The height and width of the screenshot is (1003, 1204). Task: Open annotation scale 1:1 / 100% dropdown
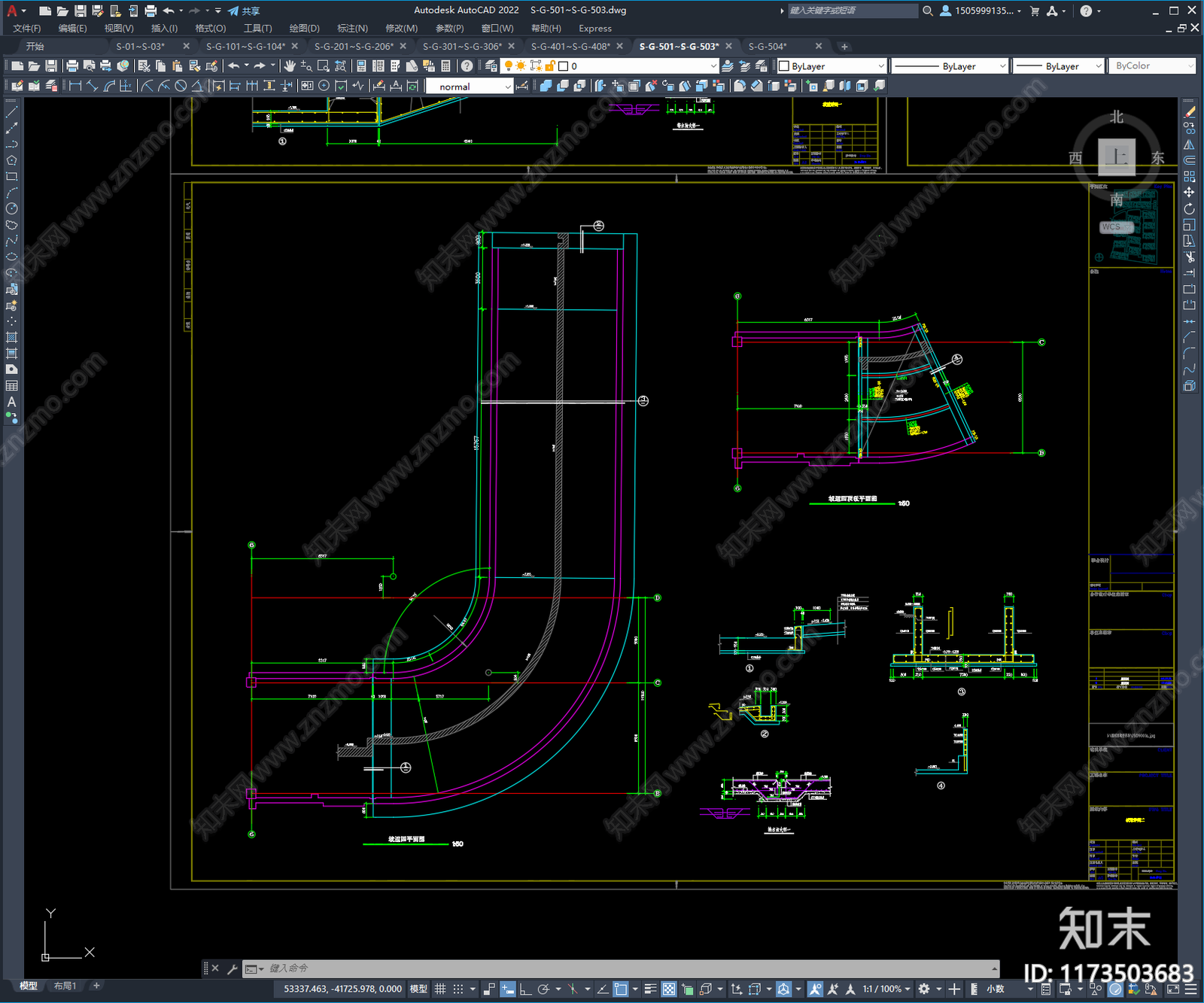[x=886, y=989]
